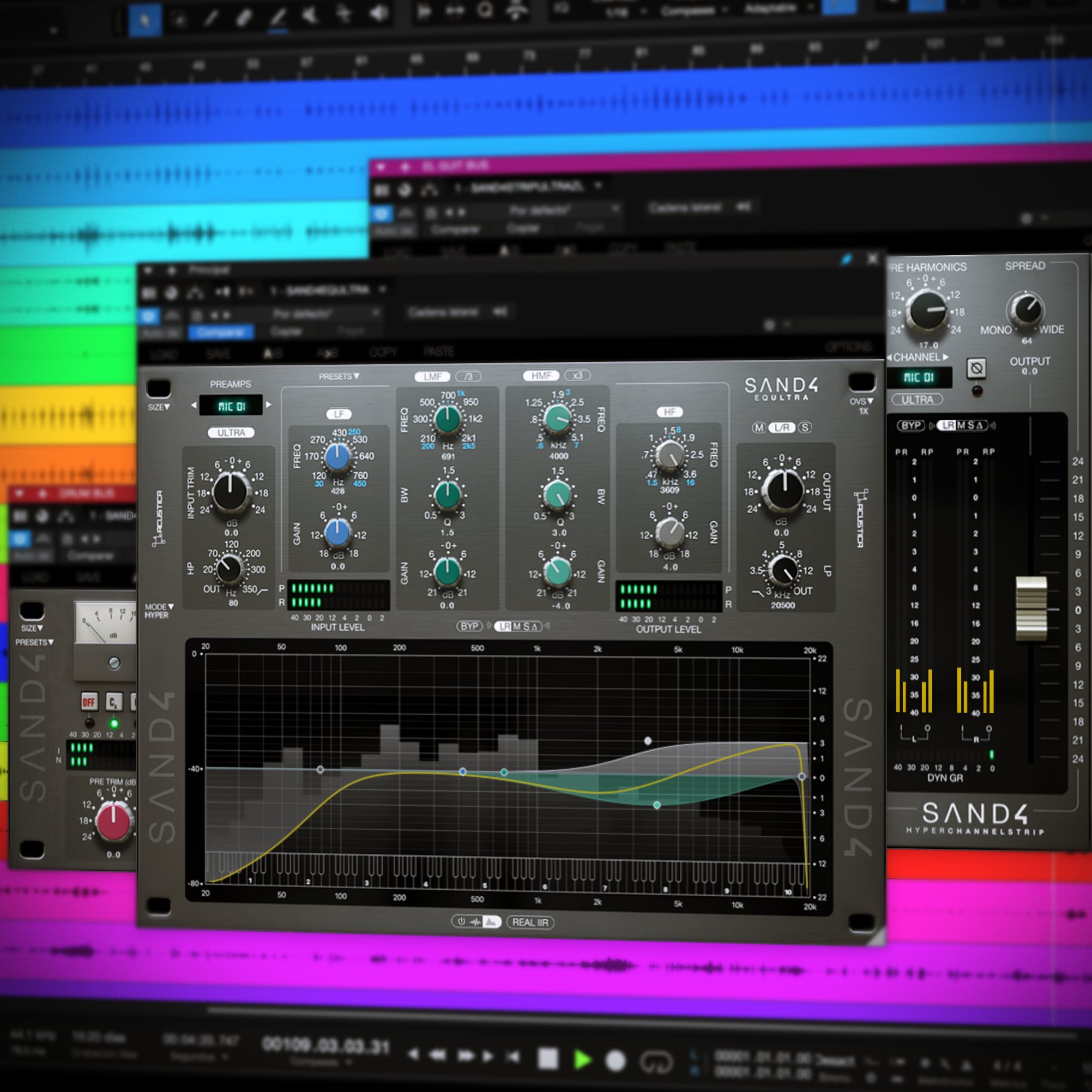The width and height of the screenshot is (1092, 1092).
Task: Open SIZE dropdown on Drum Bus plugin
Action: (x=32, y=628)
